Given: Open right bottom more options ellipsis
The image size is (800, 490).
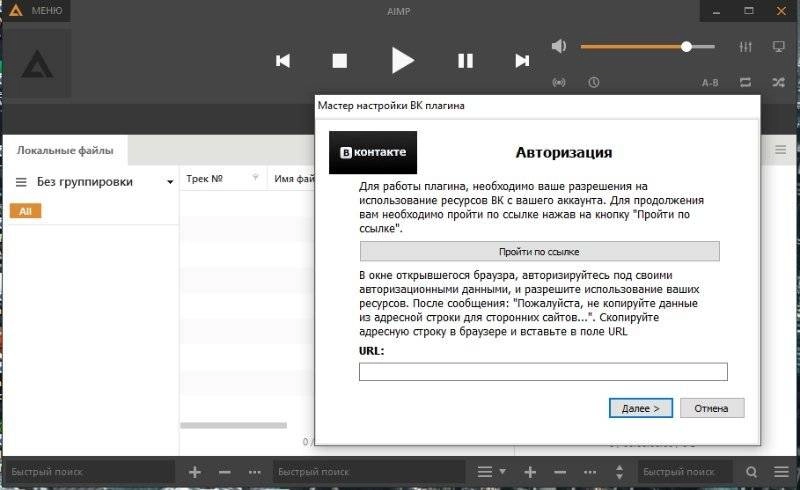Looking at the screenshot, I should click(x=590, y=472).
